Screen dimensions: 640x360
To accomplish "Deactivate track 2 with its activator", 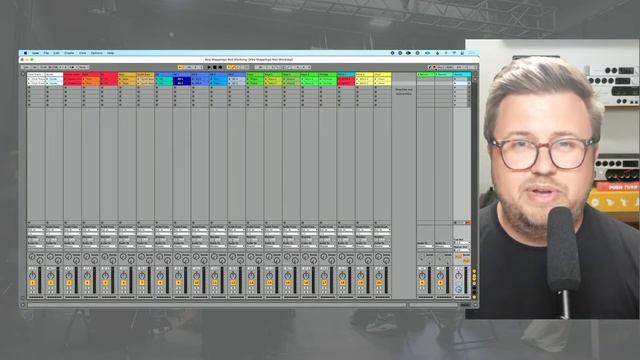I will pyautogui.click(x=51, y=282).
